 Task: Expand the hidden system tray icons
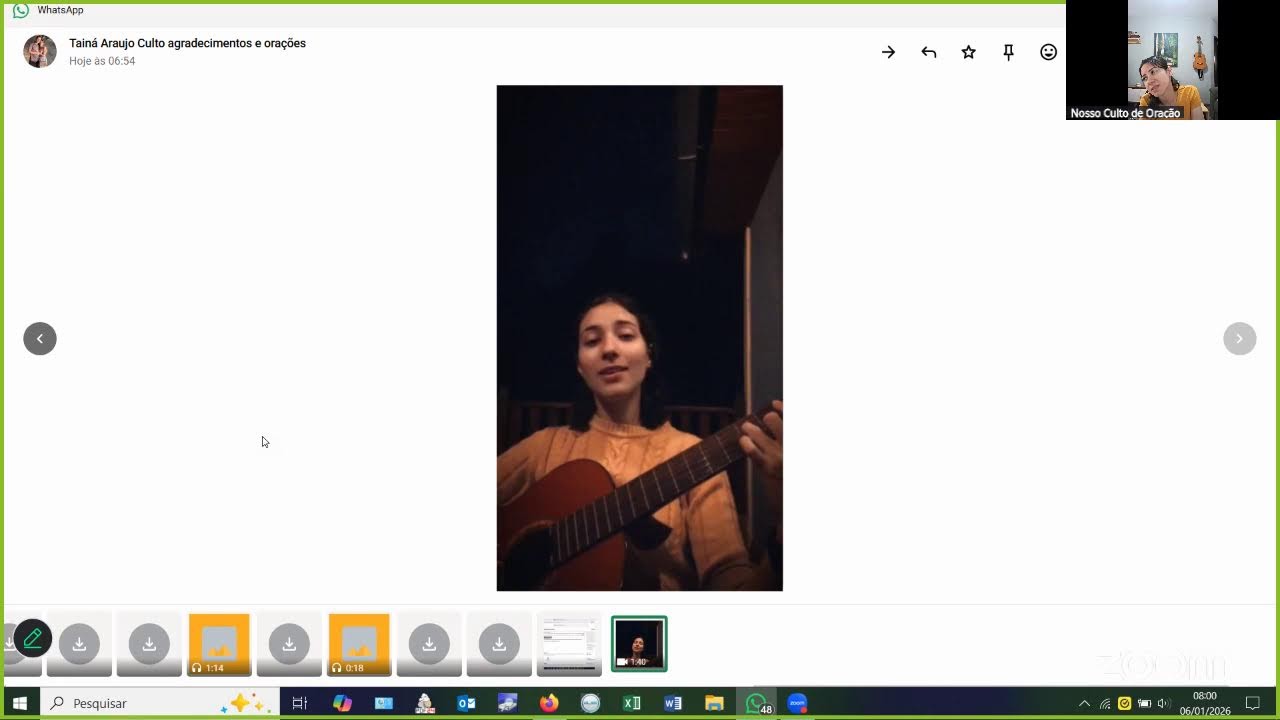(1084, 703)
